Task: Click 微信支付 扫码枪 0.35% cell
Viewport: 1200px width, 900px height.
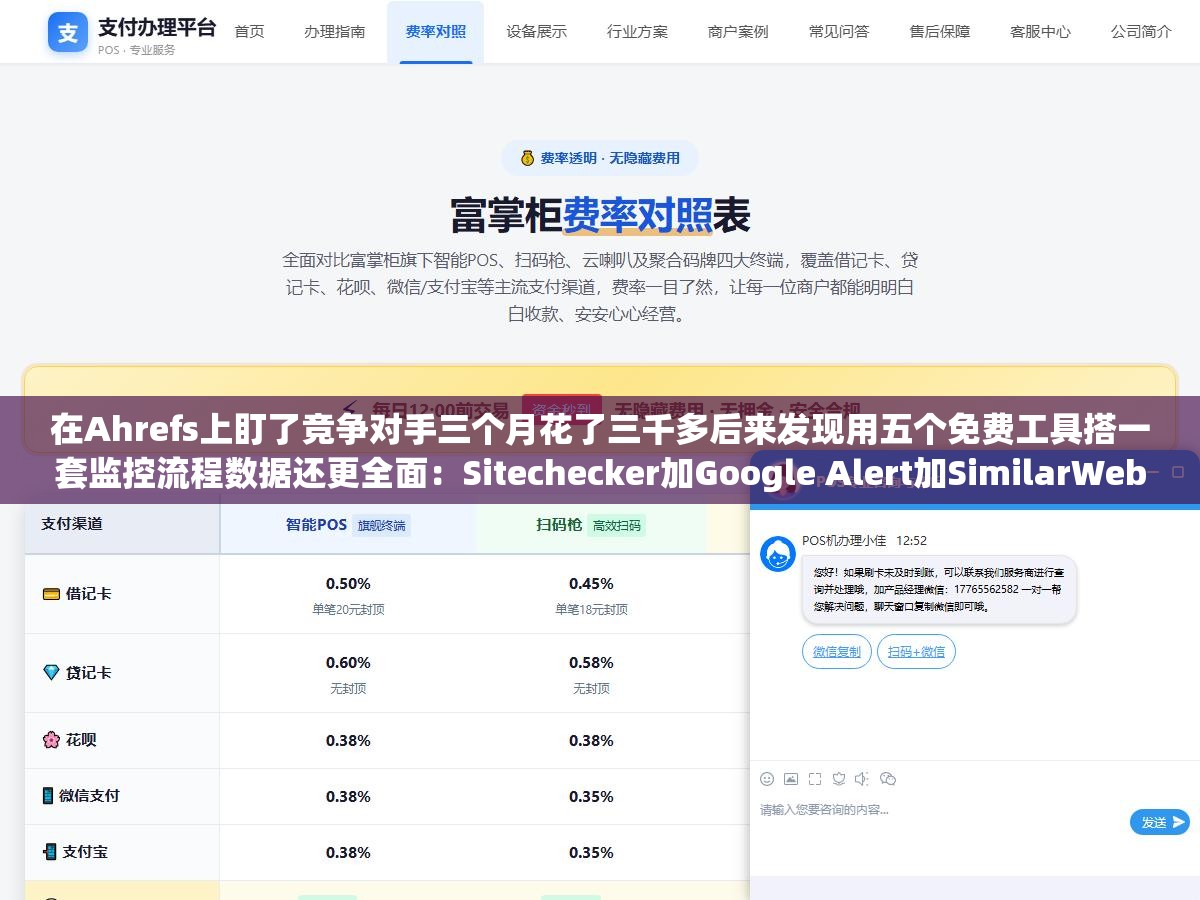Action: coord(591,797)
